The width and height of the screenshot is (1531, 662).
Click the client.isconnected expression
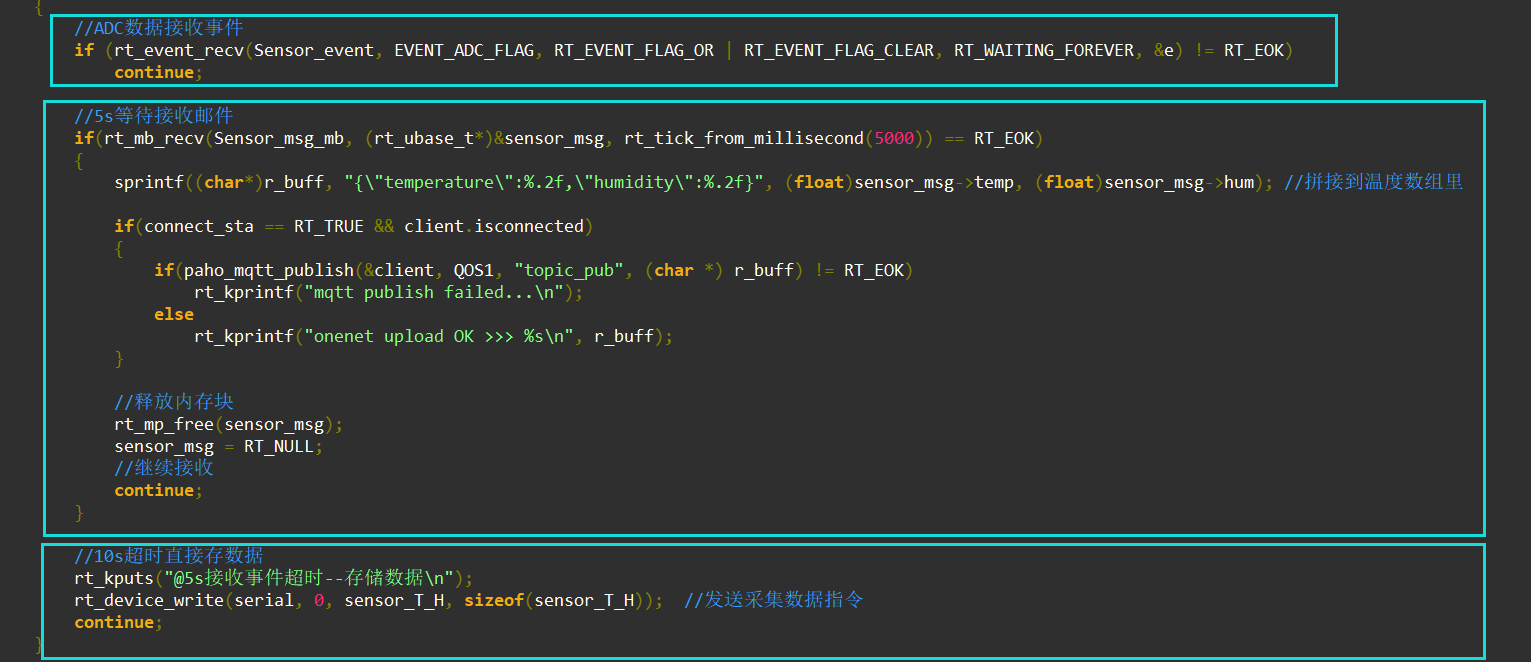pos(494,226)
